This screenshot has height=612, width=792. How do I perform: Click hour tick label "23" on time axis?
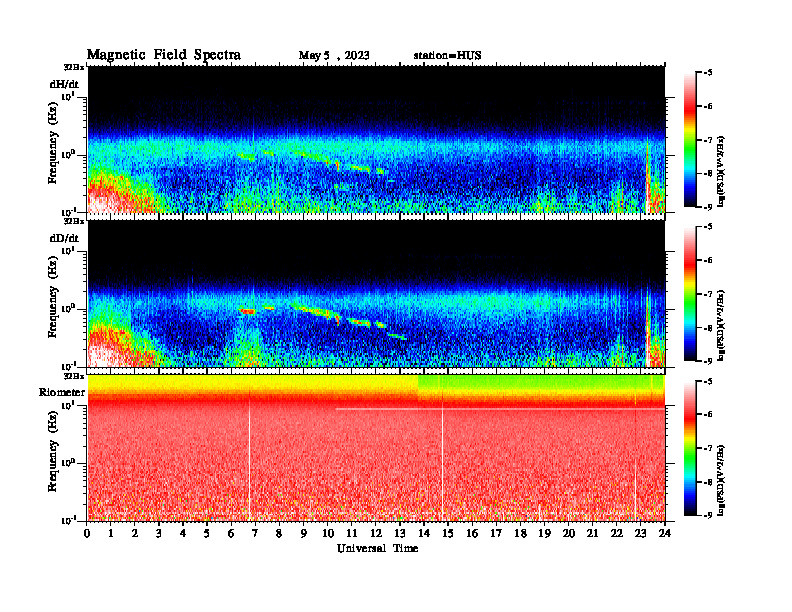(x=640, y=534)
